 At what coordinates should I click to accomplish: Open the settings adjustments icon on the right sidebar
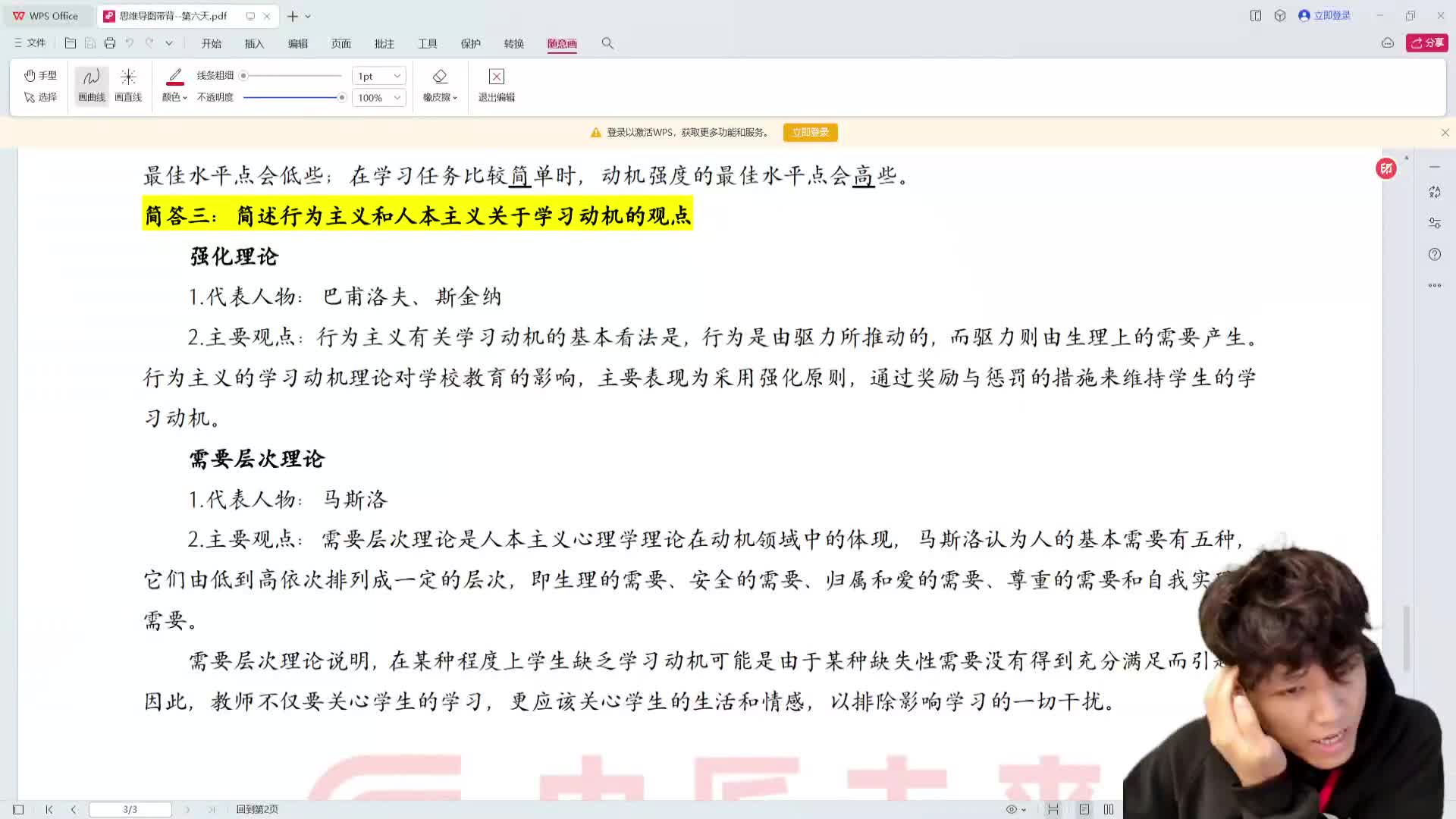click(x=1435, y=222)
